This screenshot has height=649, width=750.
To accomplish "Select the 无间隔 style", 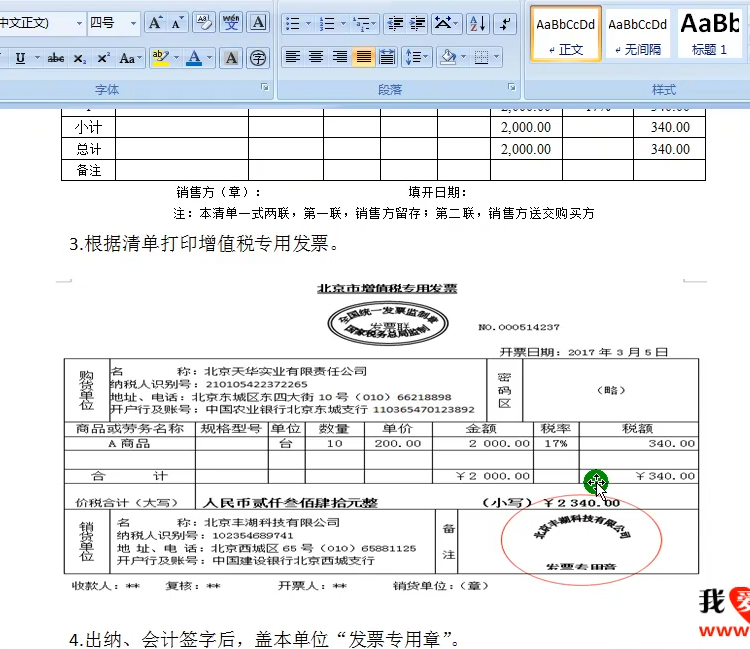I will (638, 34).
